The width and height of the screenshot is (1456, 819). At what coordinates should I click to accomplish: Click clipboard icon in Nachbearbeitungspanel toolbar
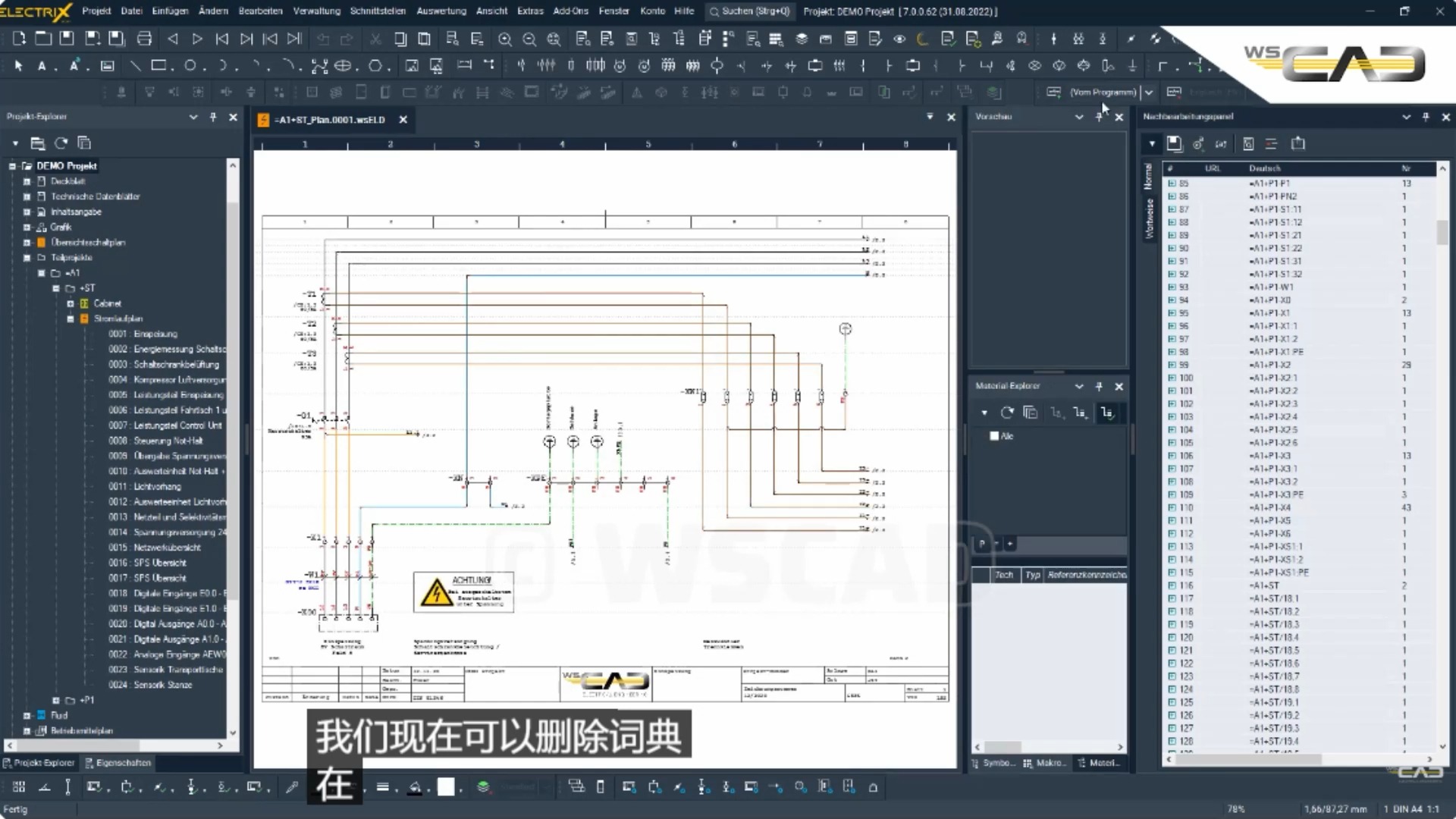click(1298, 143)
